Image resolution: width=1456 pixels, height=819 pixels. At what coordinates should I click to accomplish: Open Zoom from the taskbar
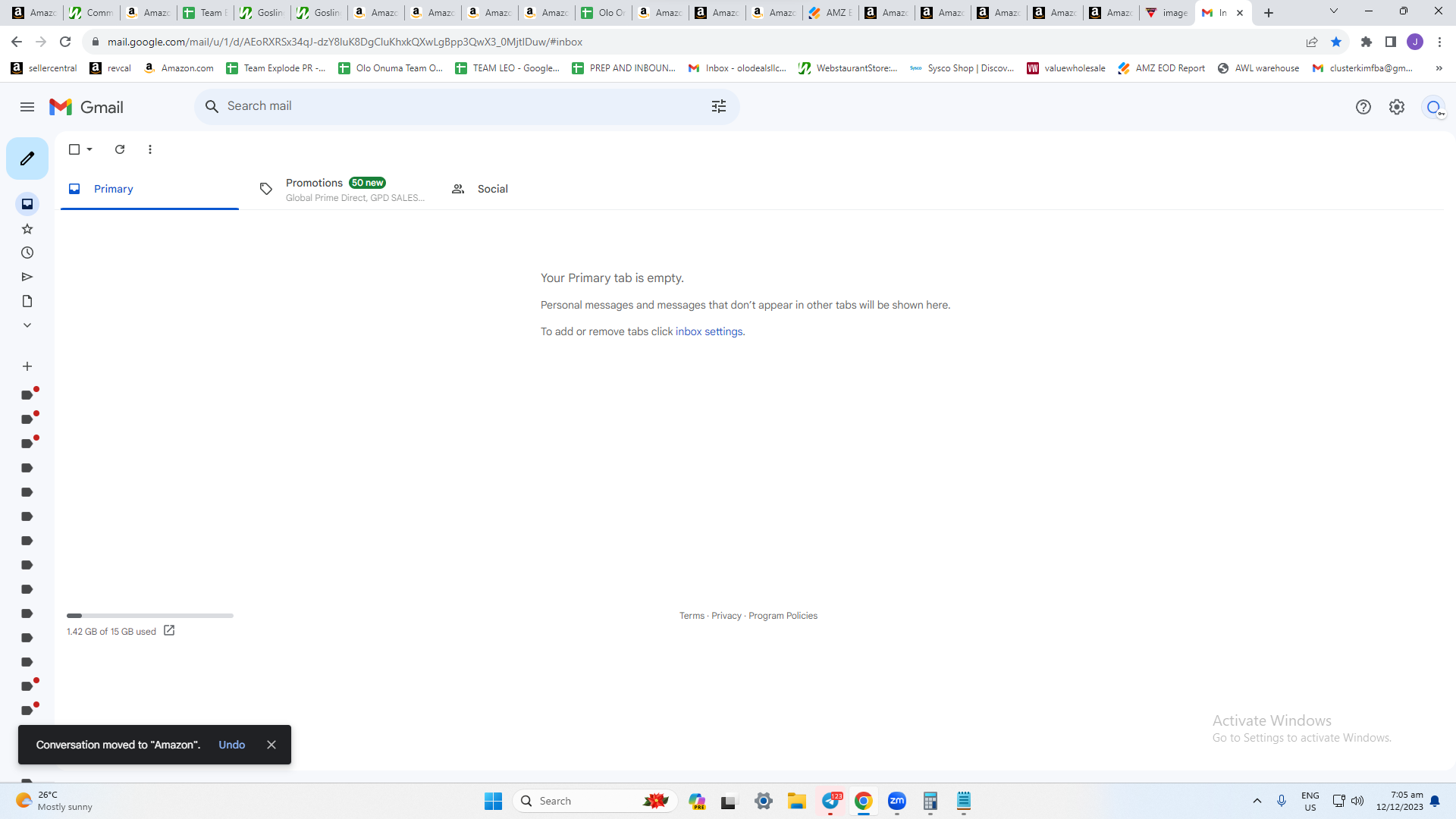click(x=897, y=801)
